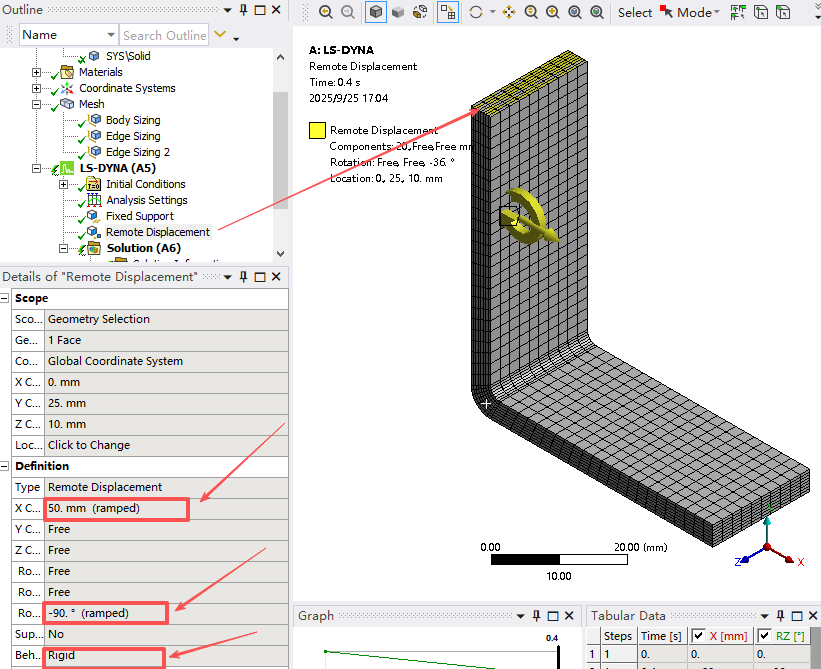The width and height of the screenshot is (821, 669).
Task: Collapse the LS-DYNA (A5) node
Action: (36, 169)
